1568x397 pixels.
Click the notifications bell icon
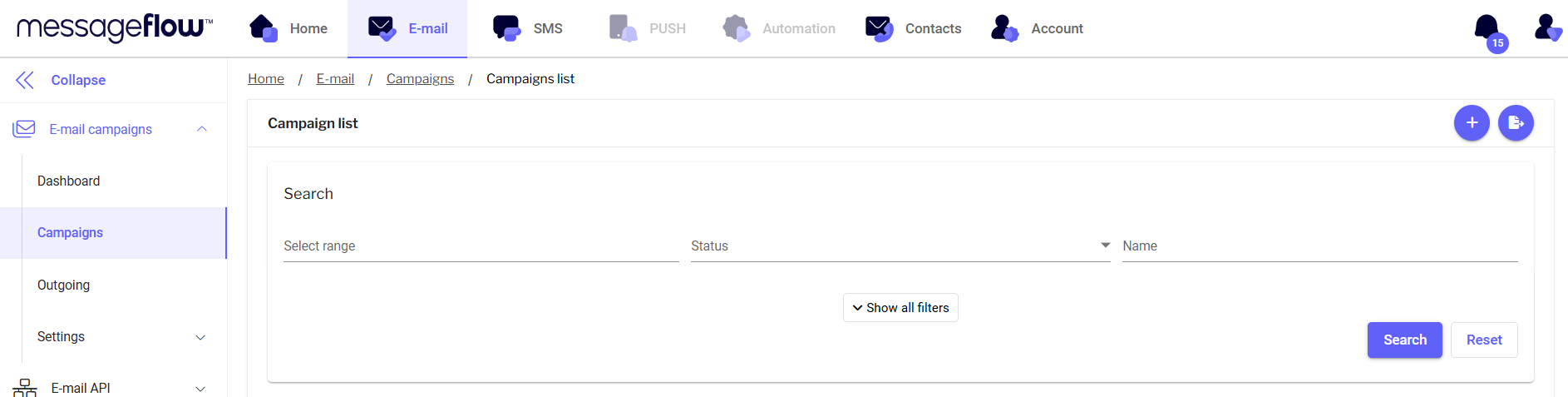tap(1487, 27)
